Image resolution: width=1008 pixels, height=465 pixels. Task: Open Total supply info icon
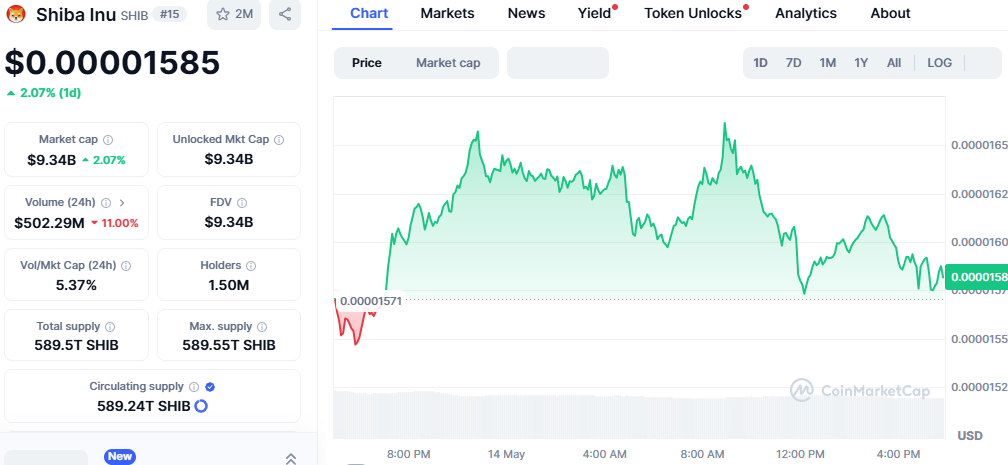pyautogui.click(x=110, y=327)
